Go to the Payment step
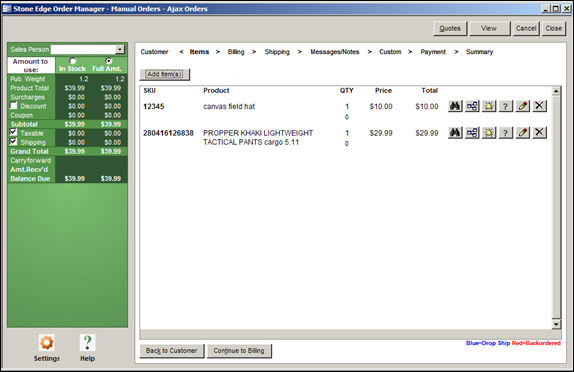Screen dimensions: 574x372 [x=433, y=52]
